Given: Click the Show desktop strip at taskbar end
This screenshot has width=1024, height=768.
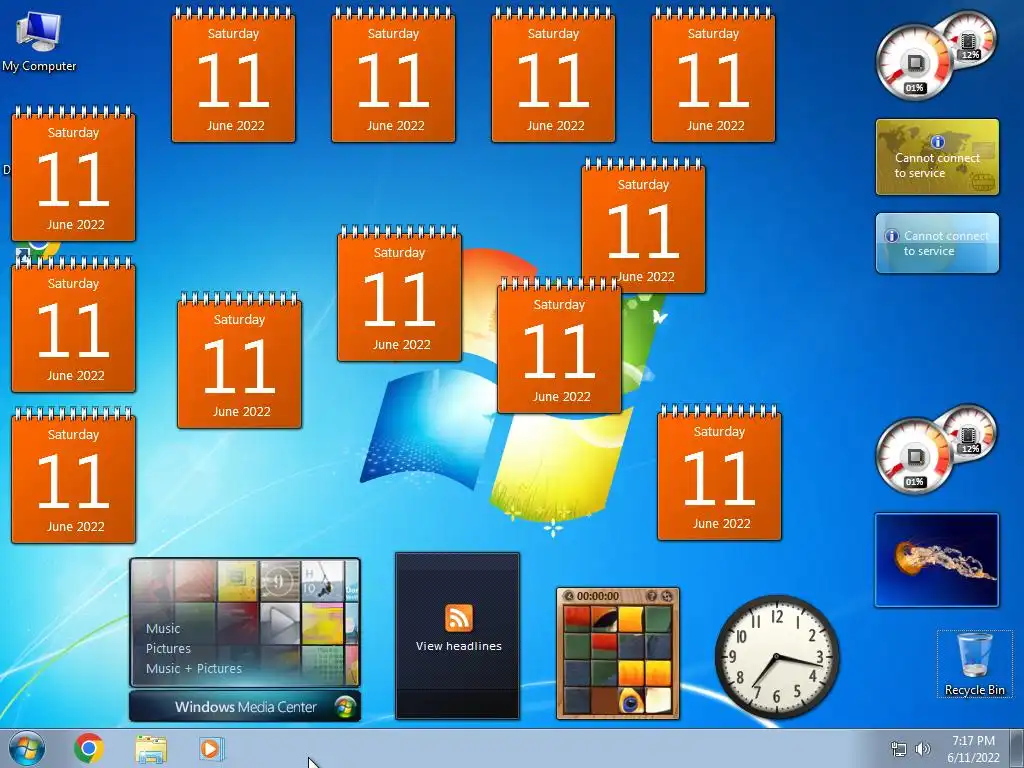Looking at the screenshot, I should 1017,749.
